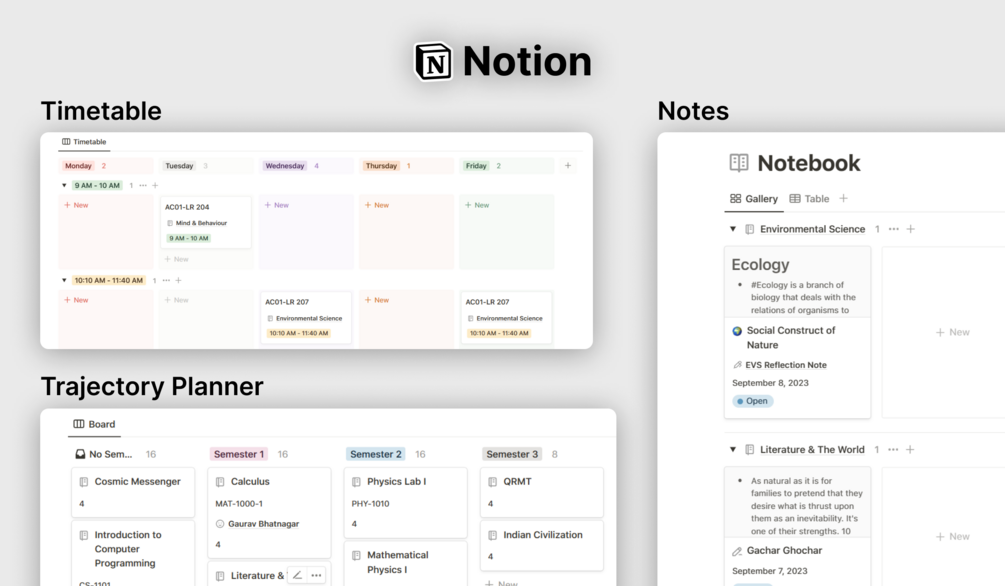Switch to Table view in Notebook

tap(809, 199)
